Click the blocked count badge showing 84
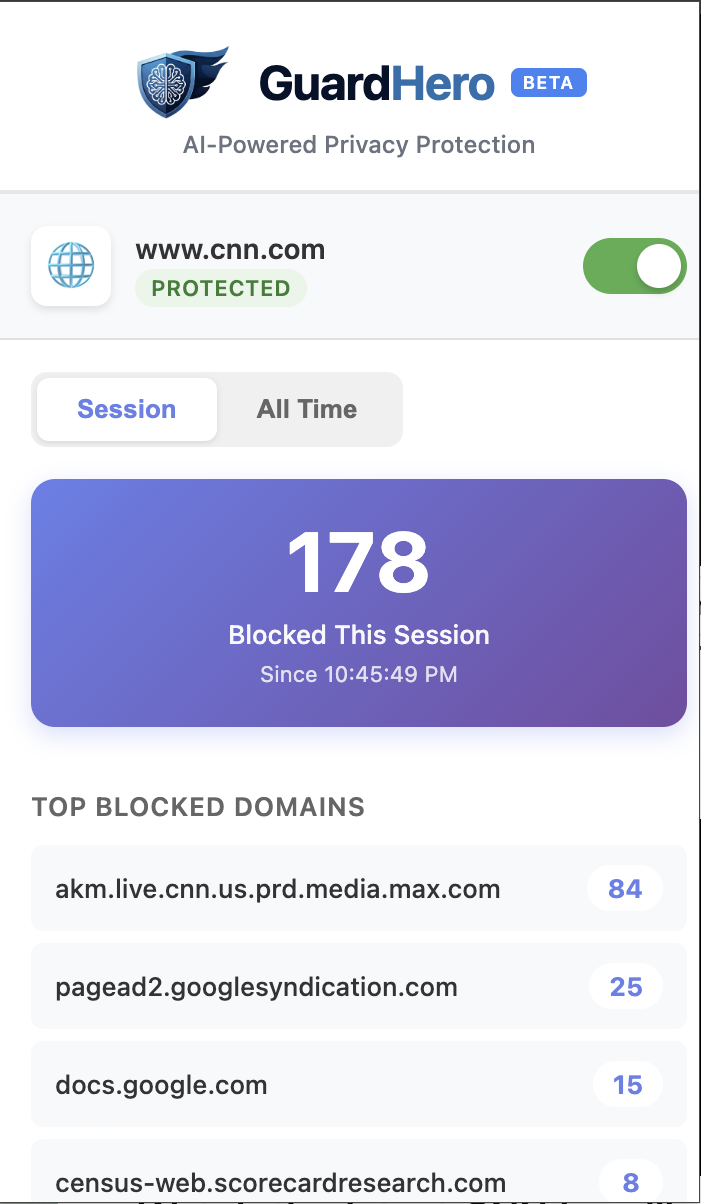The height and width of the screenshot is (1204, 701). pos(625,888)
